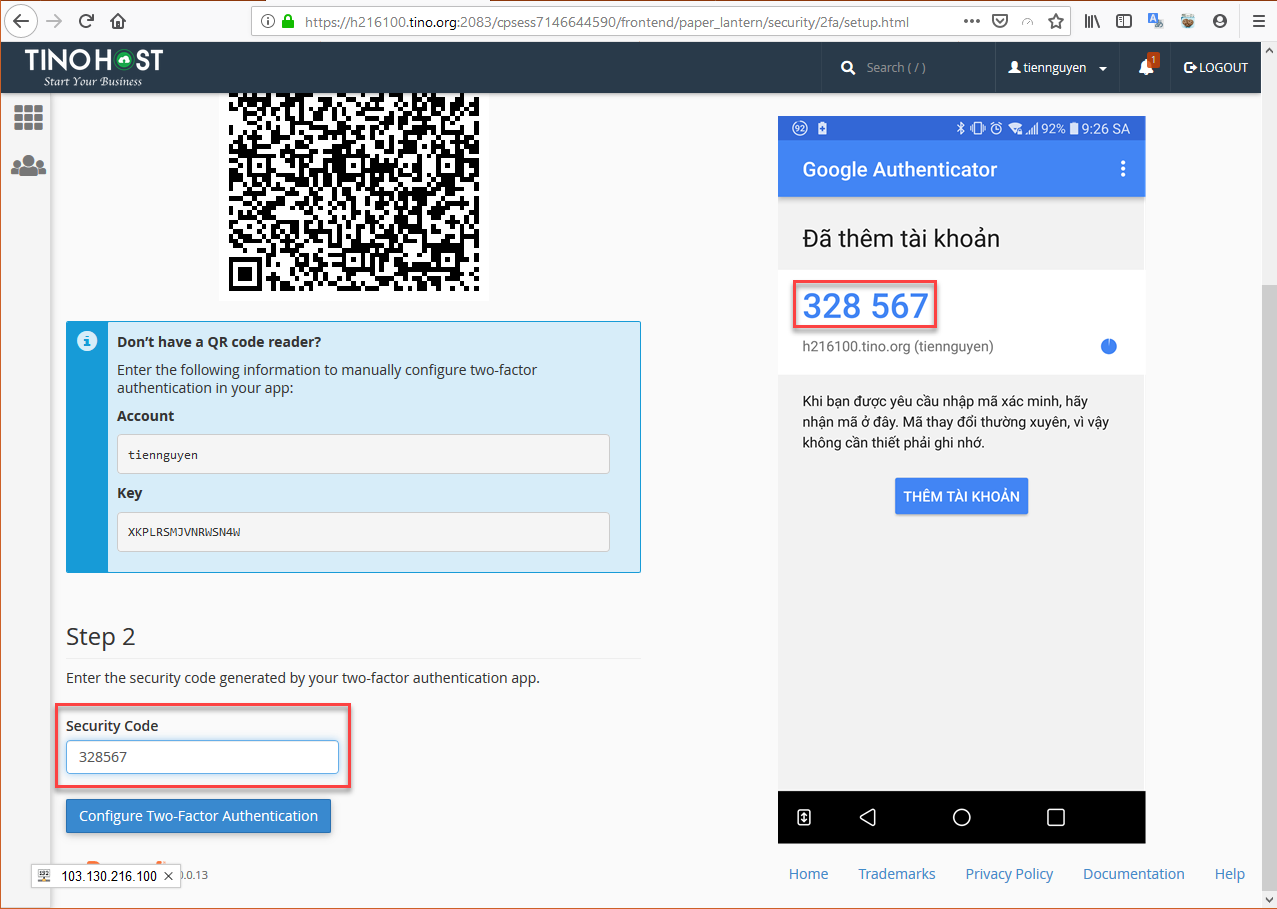Reload the current page

86,21
